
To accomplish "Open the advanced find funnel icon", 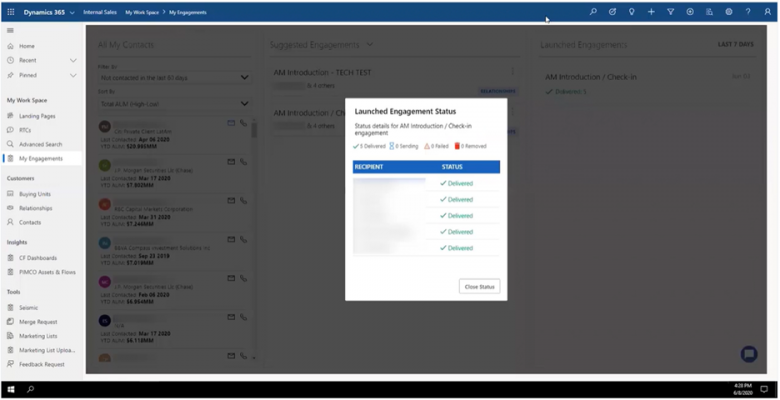I will [670, 12].
